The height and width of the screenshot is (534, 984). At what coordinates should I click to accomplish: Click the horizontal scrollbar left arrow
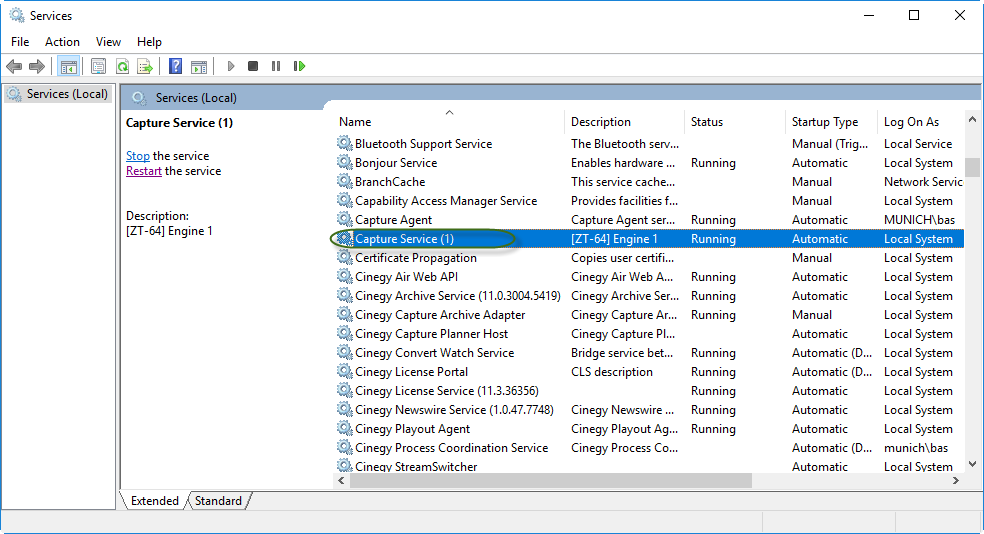[x=341, y=481]
